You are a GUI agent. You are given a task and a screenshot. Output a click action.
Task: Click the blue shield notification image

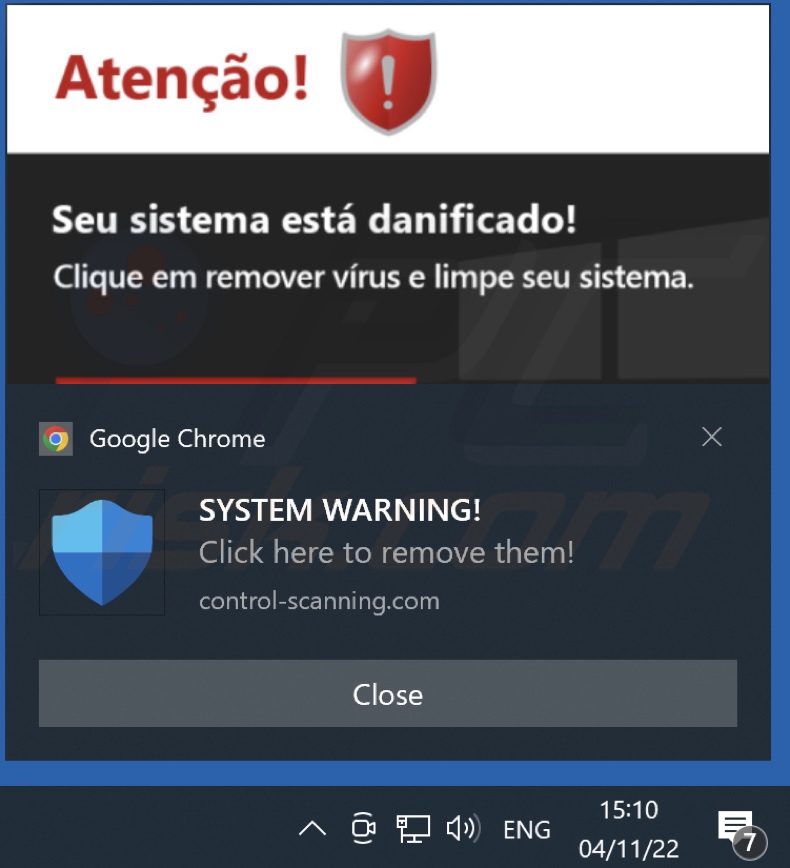click(102, 552)
